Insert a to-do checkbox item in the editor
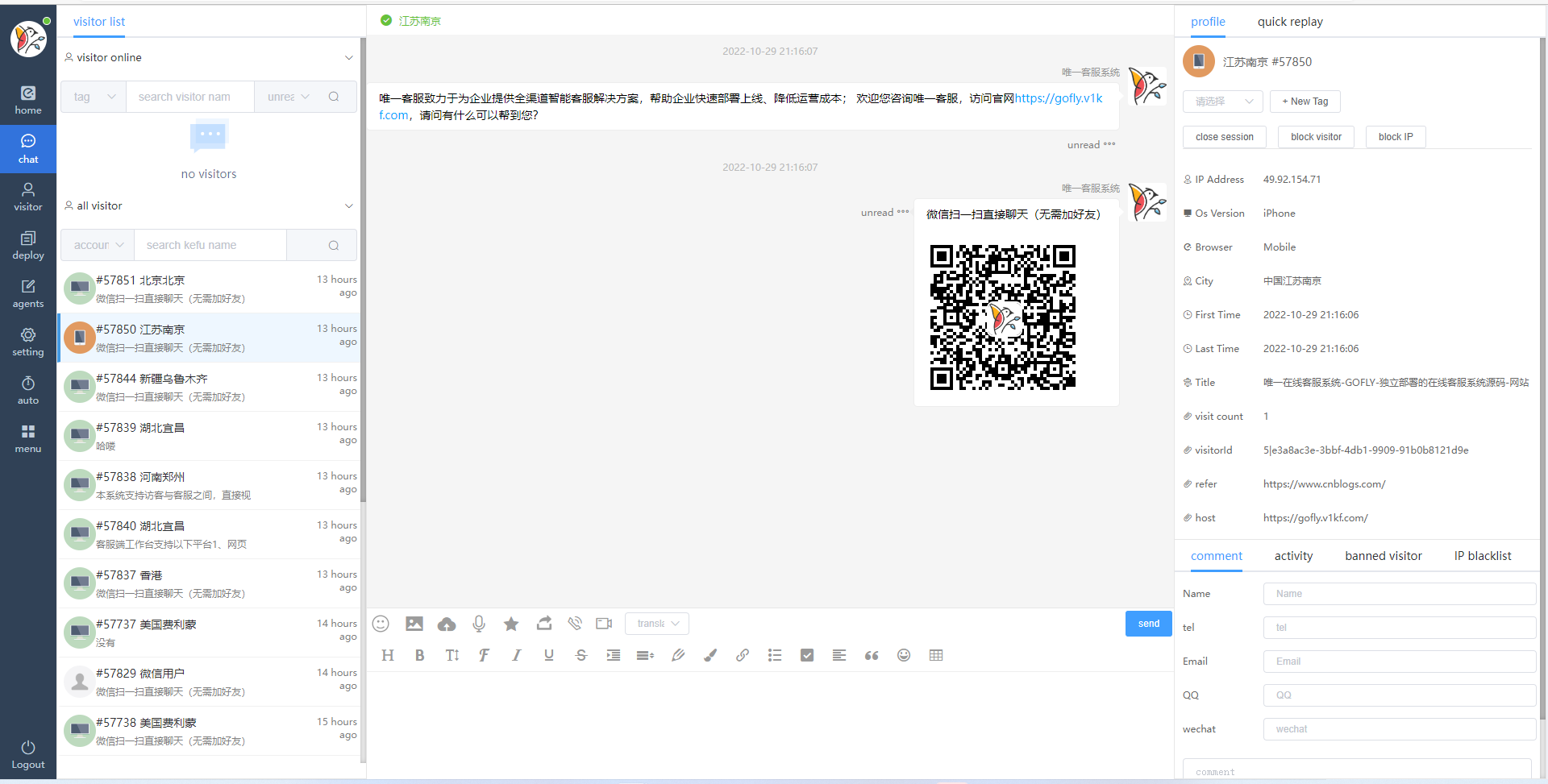 807,655
